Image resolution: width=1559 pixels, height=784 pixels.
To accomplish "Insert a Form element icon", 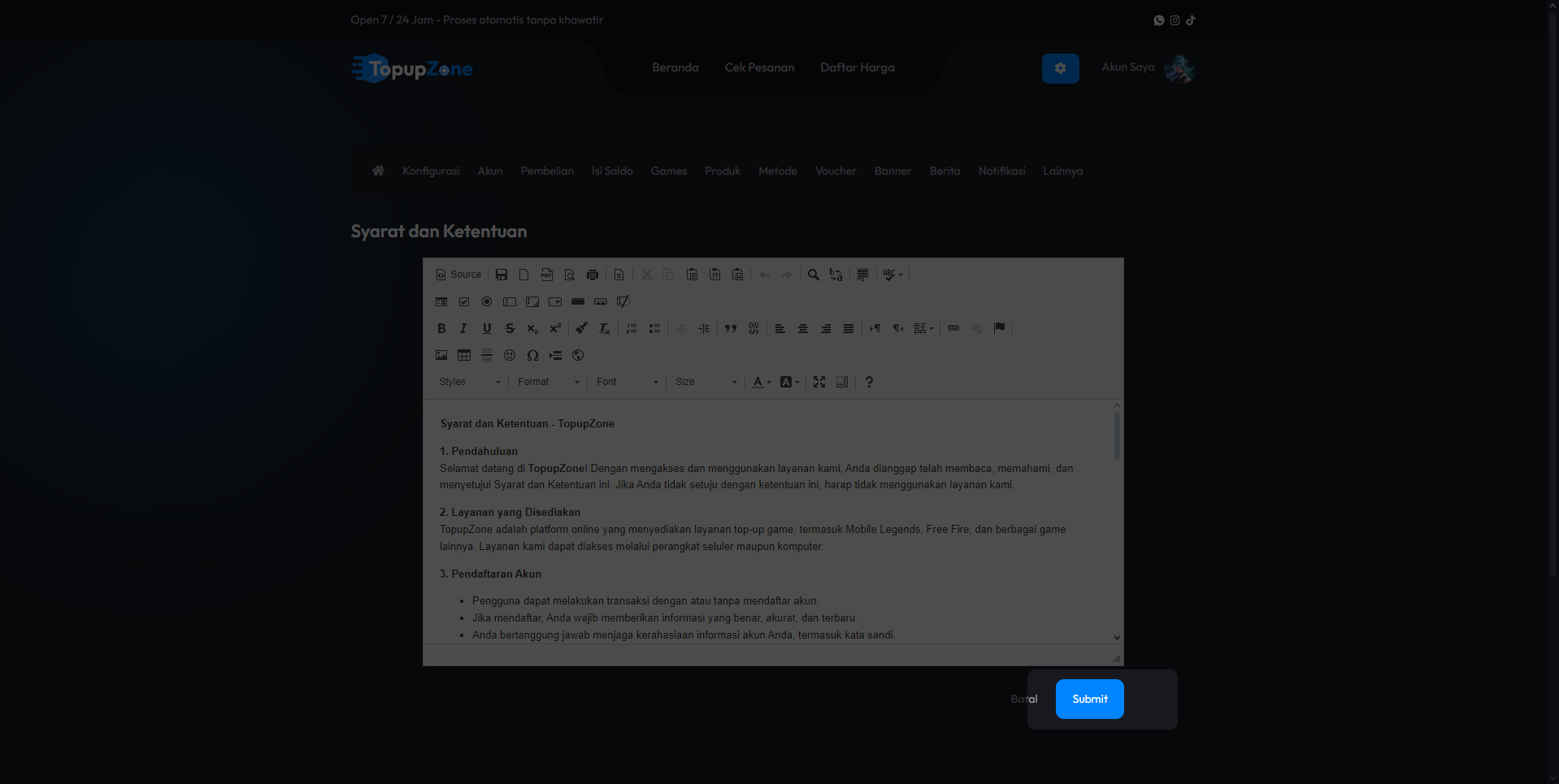I will (441, 301).
